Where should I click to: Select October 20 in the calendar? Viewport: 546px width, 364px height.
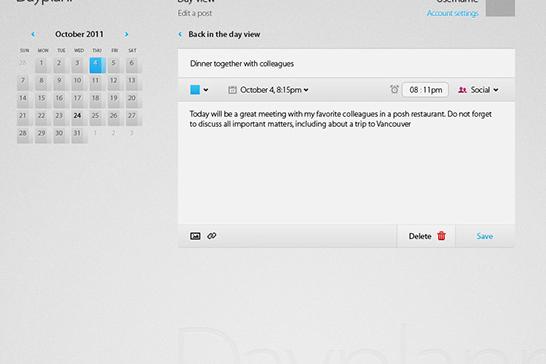coord(133,100)
